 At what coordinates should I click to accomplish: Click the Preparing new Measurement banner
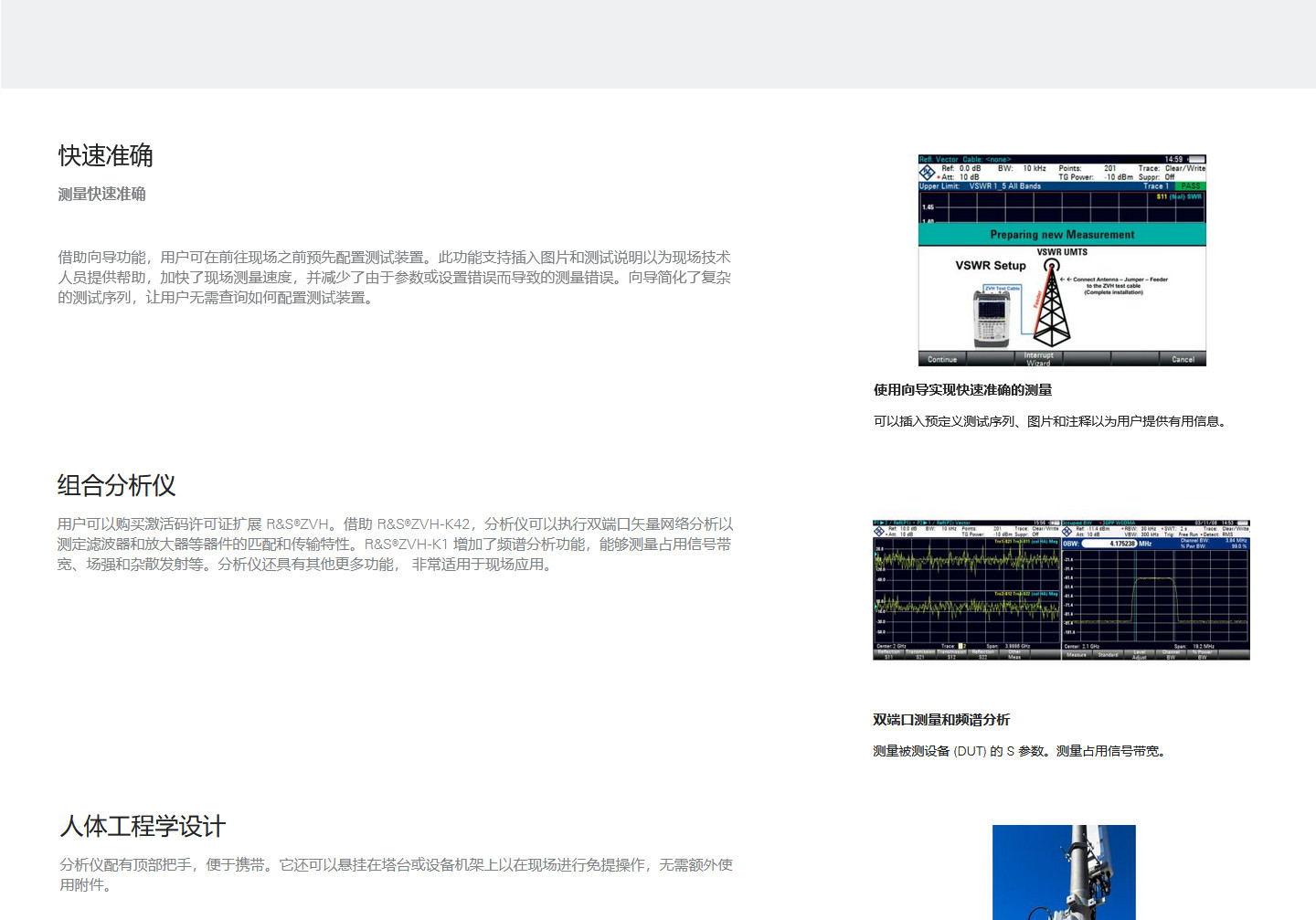(x=1062, y=235)
